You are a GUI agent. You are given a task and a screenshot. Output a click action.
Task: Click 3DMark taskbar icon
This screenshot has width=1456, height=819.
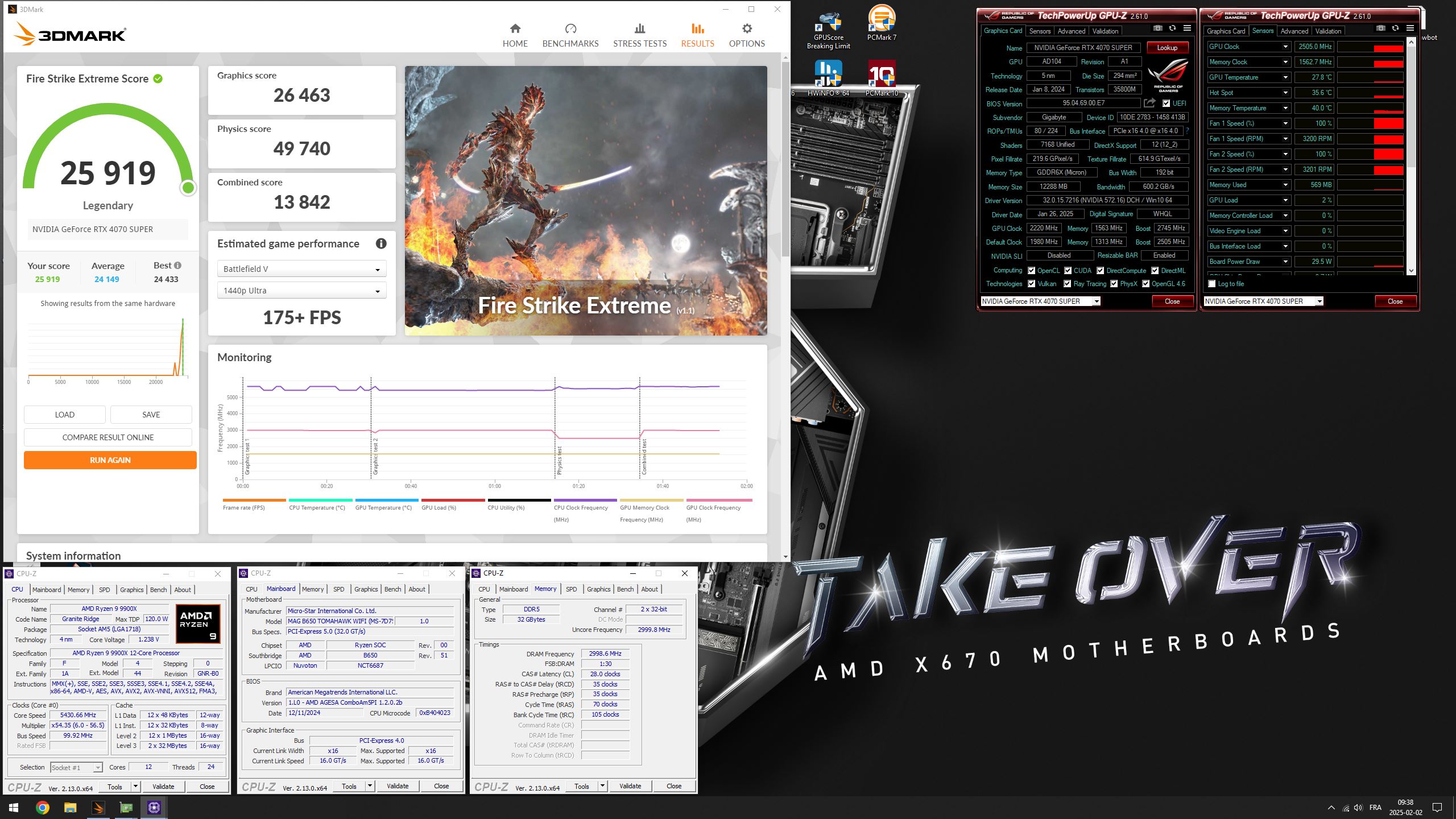(x=98, y=808)
